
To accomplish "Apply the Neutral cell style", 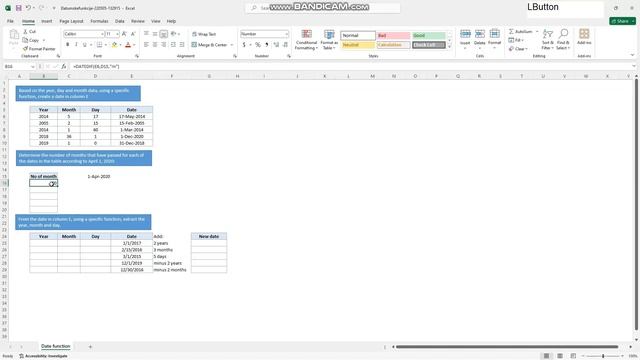I will click(x=358, y=45).
